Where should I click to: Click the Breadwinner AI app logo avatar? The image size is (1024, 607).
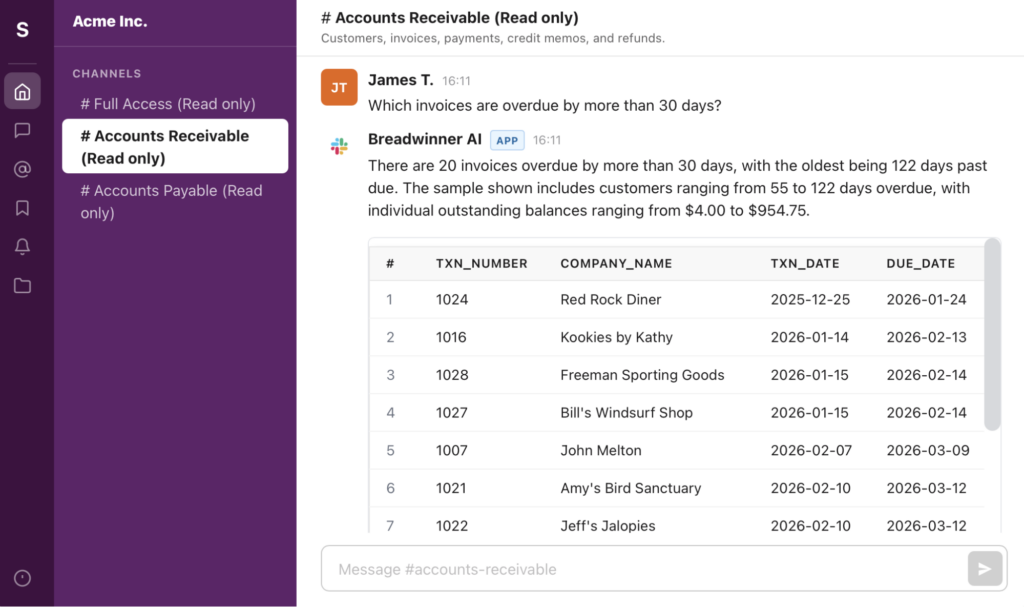tap(339, 146)
